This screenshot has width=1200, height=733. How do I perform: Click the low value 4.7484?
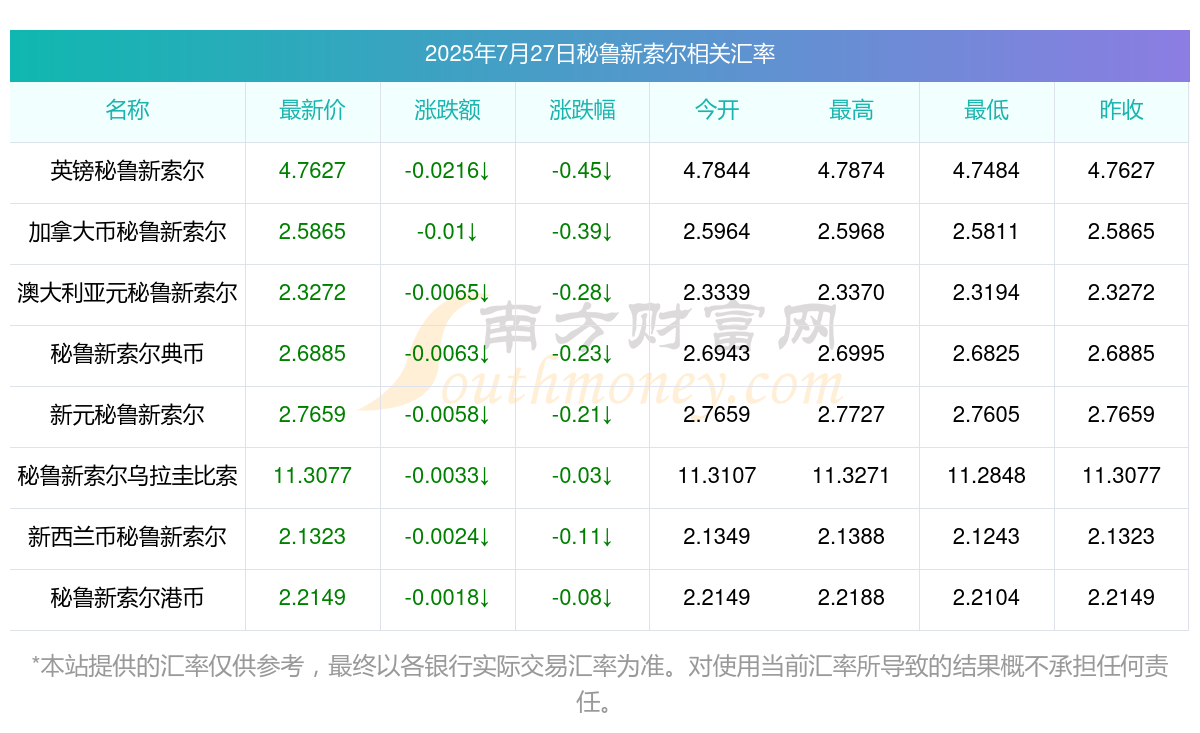click(986, 171)
